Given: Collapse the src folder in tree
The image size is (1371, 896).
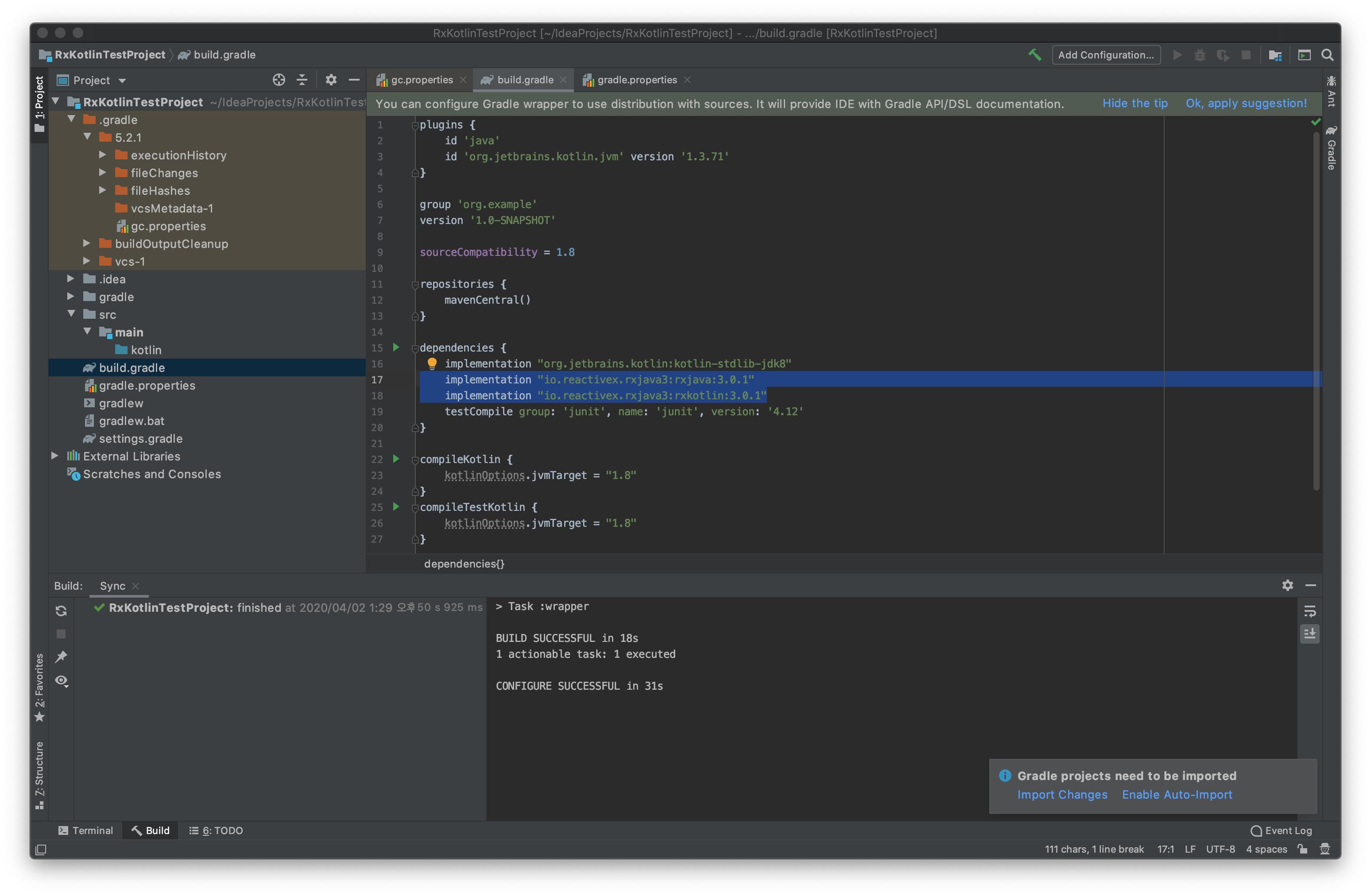Looking at the screenshot, I should pyautogui.click(x=71, y=314).
